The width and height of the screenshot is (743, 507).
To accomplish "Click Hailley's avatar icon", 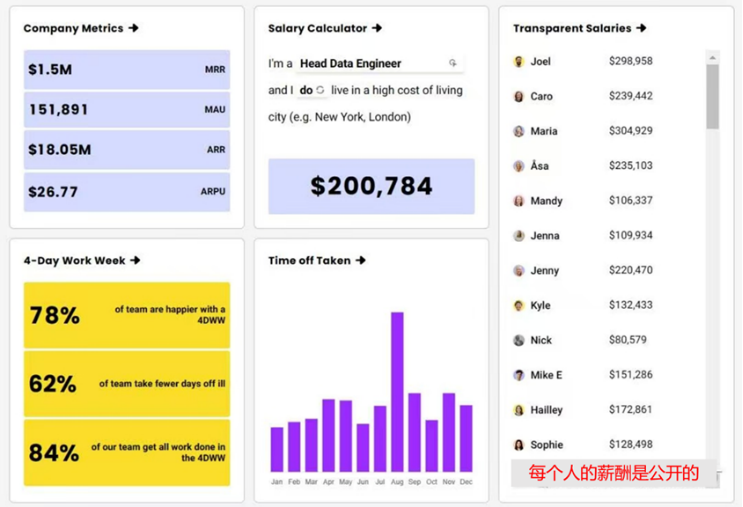I will 519,410.
